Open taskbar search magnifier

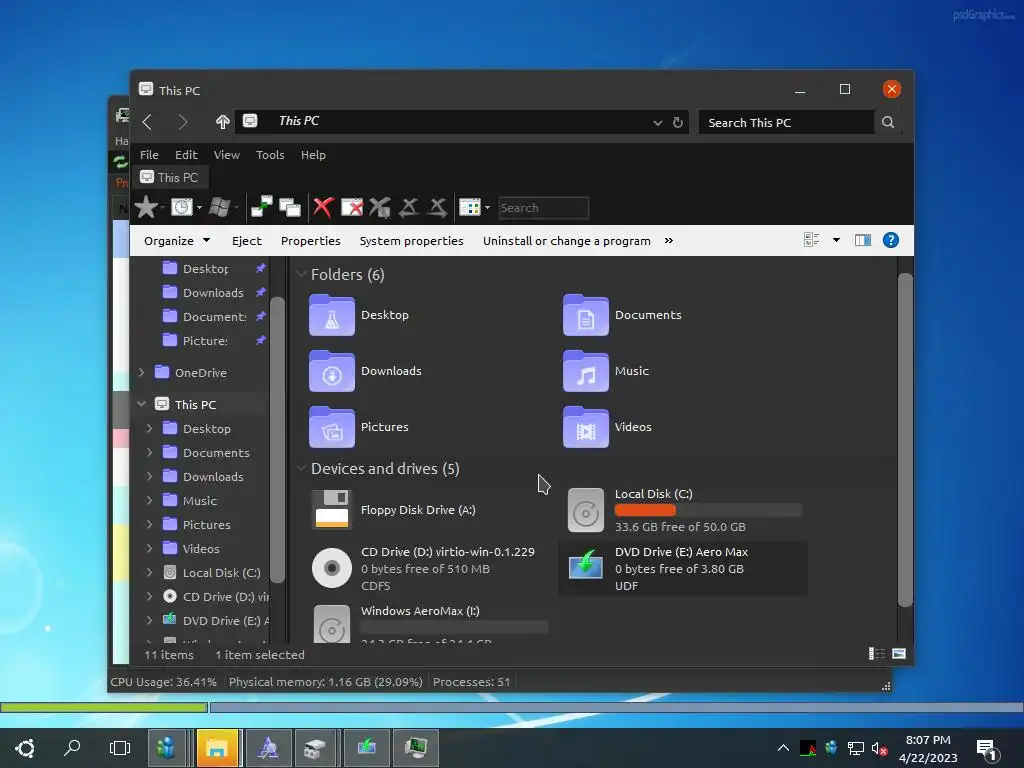pos(72,748)
